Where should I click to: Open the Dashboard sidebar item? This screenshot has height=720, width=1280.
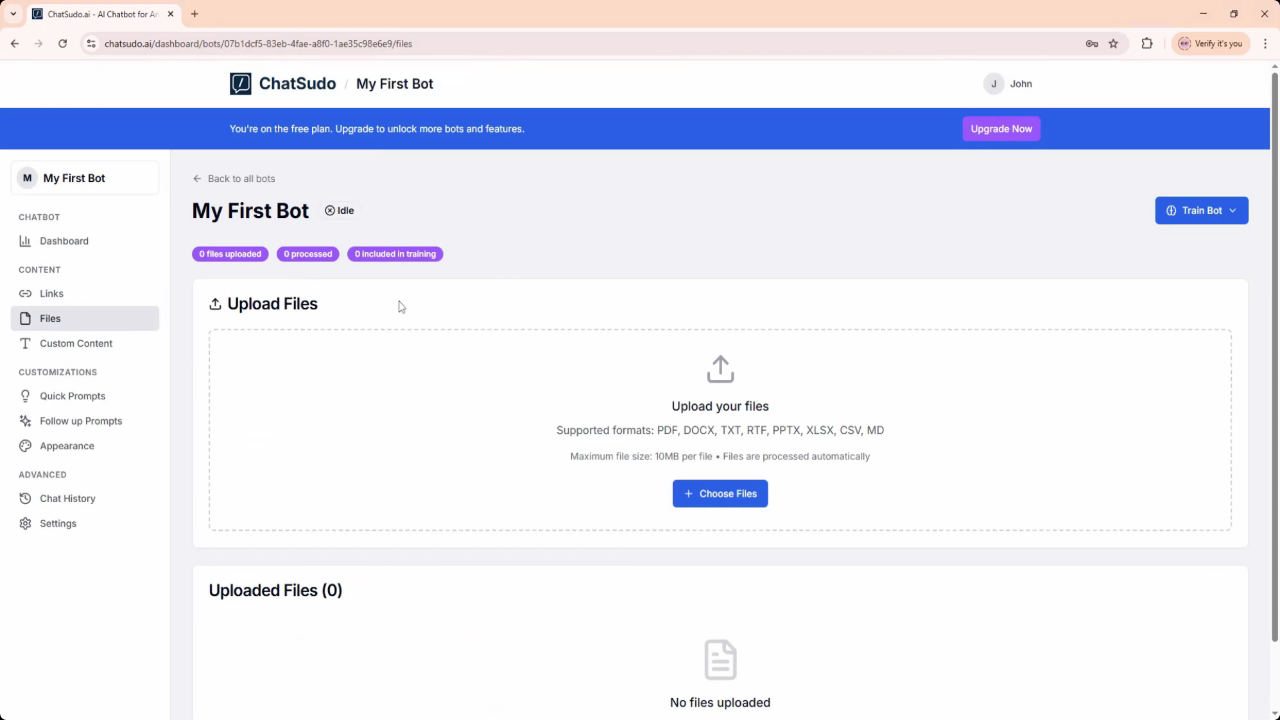coord(85,241)
